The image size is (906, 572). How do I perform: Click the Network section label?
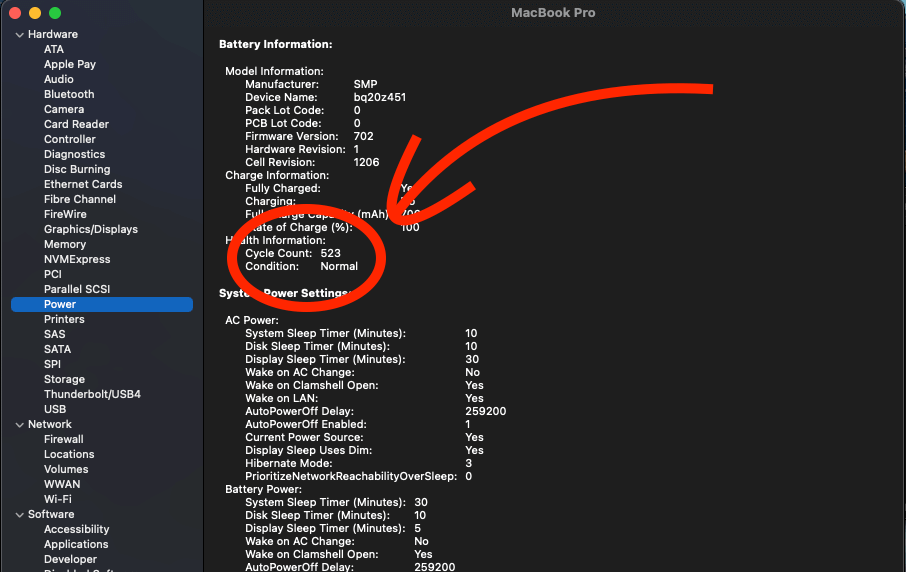click(x=50, y=425)
